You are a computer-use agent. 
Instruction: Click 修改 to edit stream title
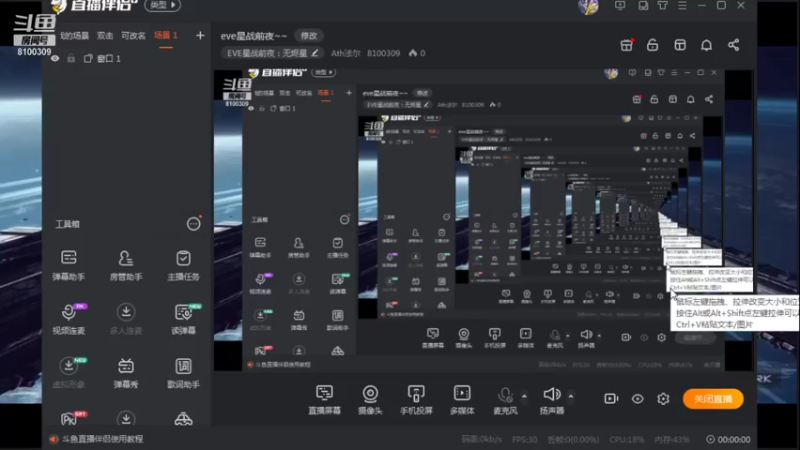309,36
